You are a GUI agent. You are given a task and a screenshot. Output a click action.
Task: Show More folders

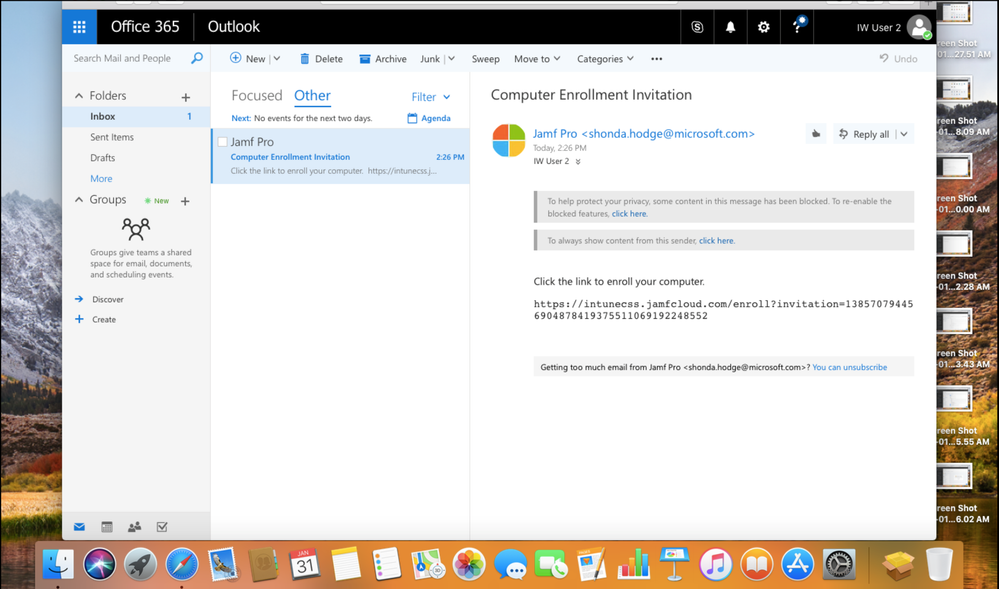click(101, 178)
